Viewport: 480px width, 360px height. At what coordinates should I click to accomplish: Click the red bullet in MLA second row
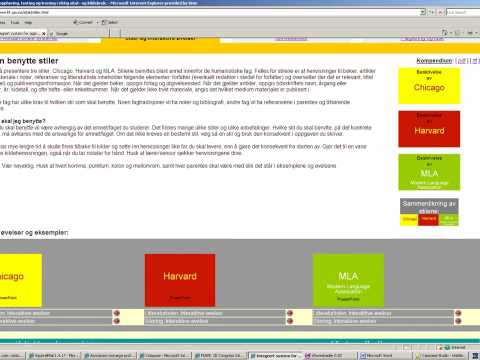[458, 321]
